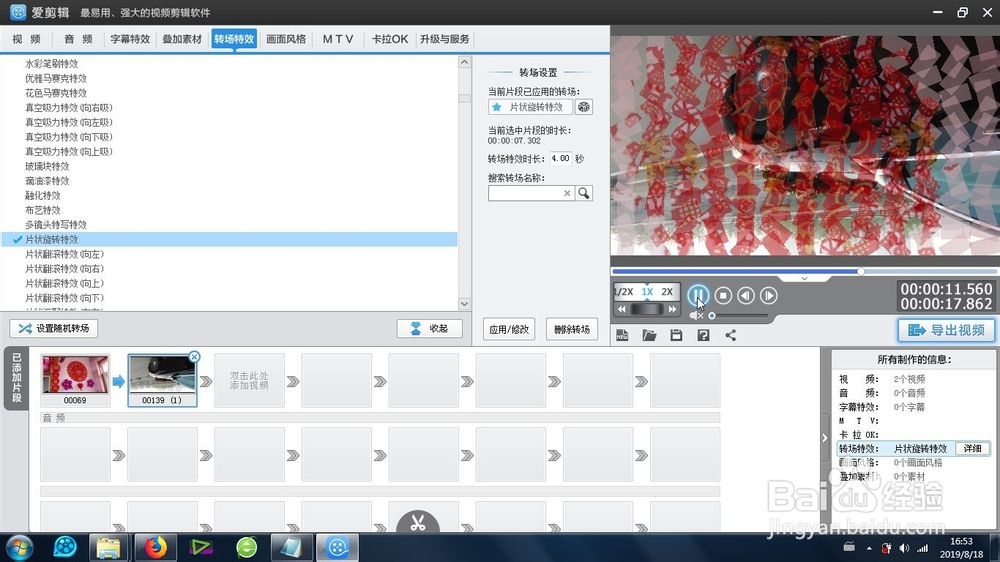
Task: Open Firefox from the taskbar
Action: pyautogui.click(x=155, y=547)
